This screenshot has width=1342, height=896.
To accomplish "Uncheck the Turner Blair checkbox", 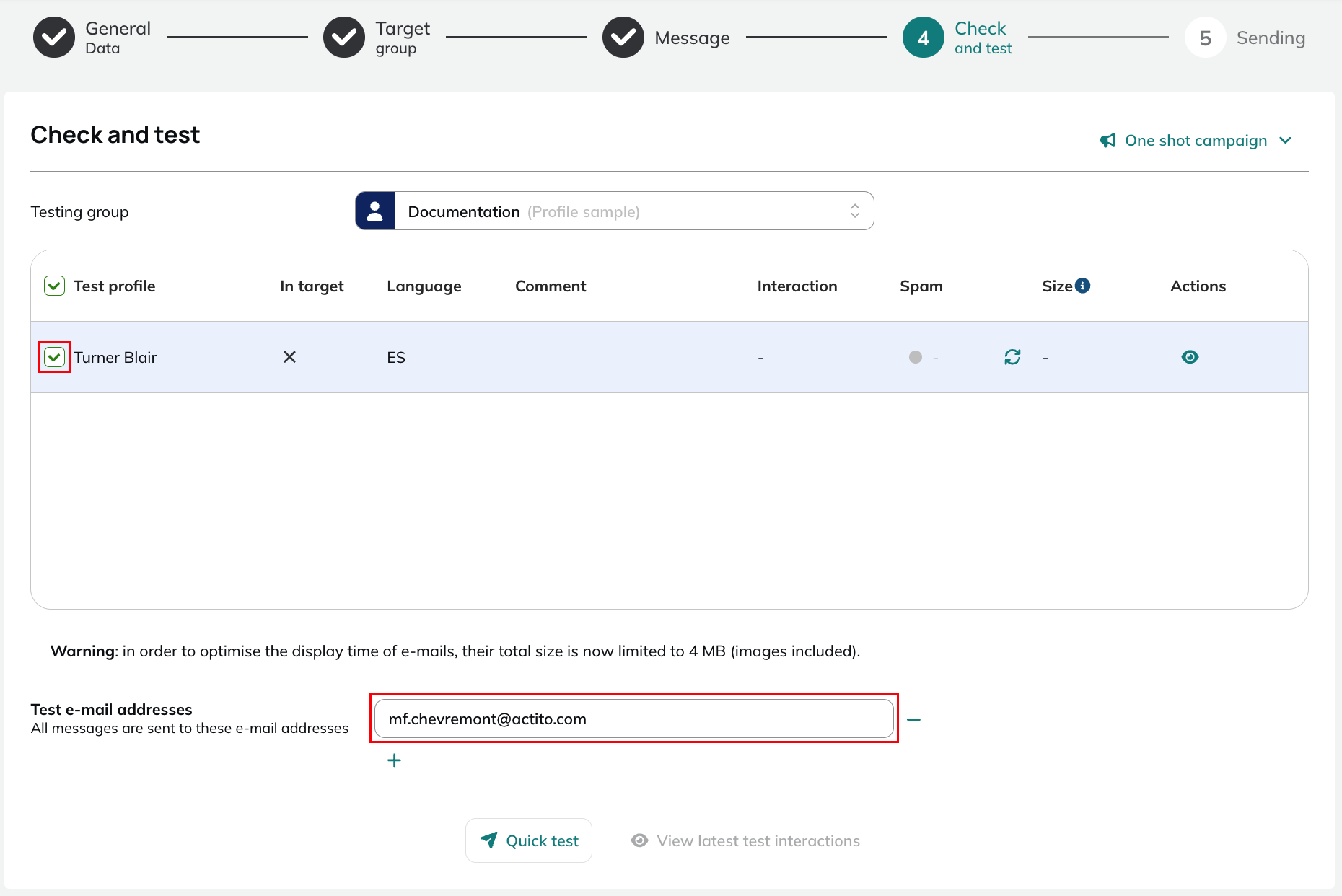I will 55,357.
